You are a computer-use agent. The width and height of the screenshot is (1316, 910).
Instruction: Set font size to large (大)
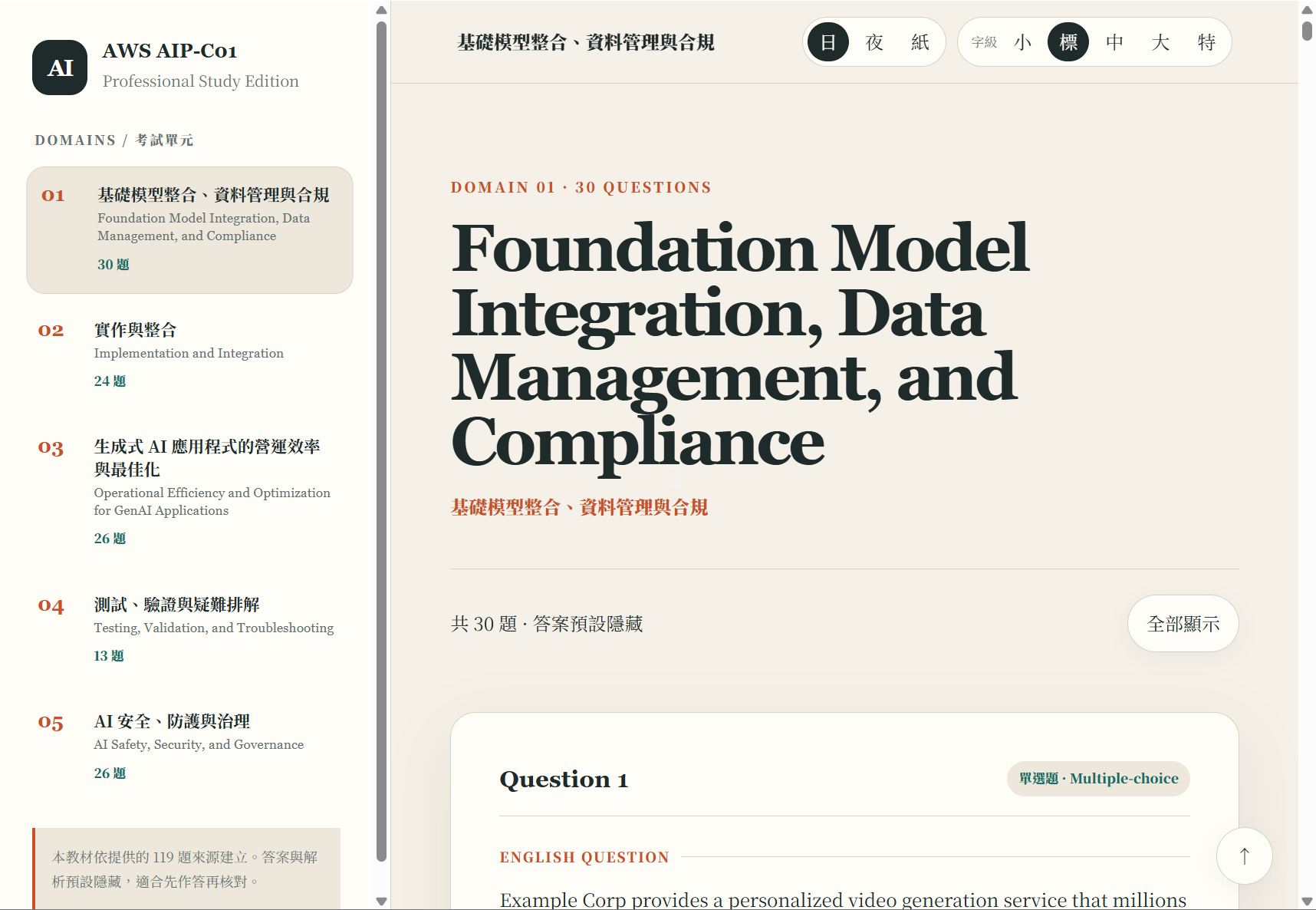point(1160,42)
